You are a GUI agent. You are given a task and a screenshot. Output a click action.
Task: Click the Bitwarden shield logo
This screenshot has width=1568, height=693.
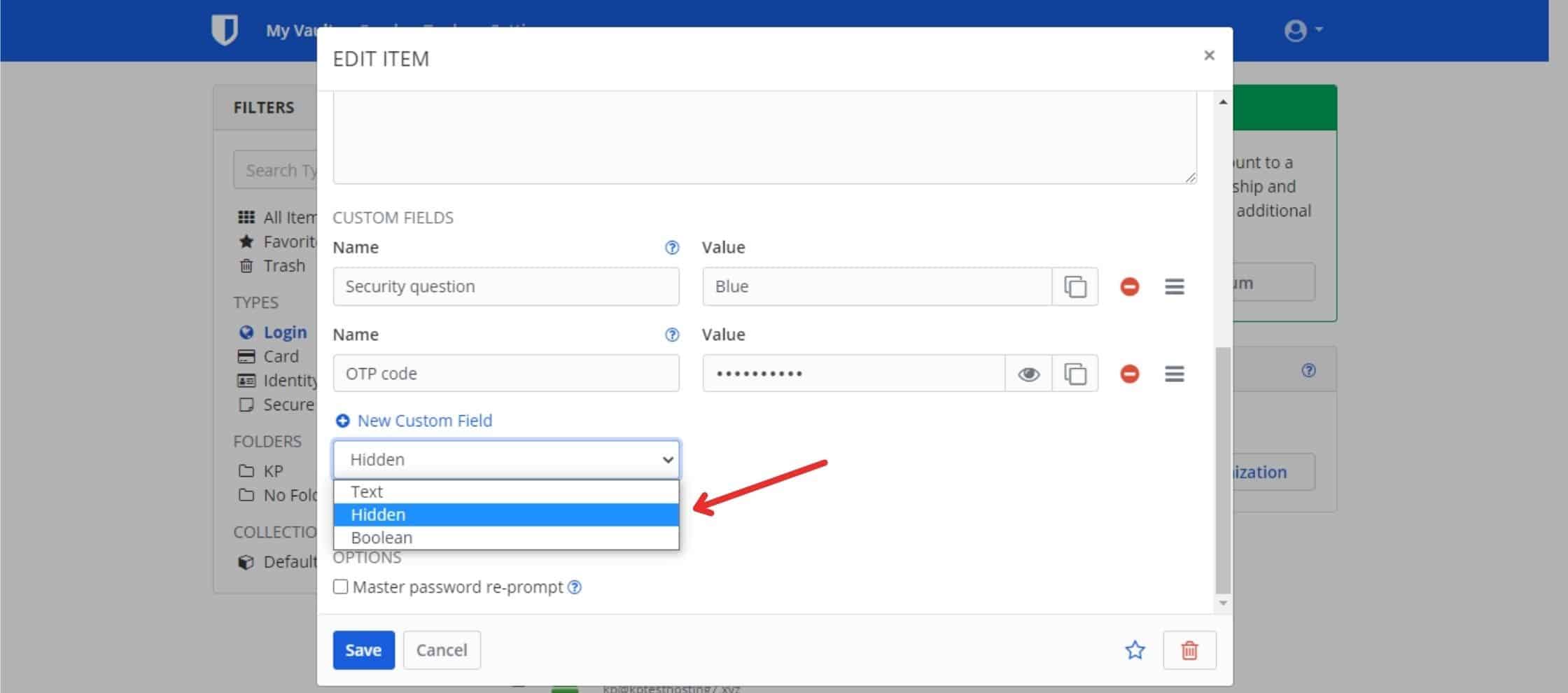pos(225,30)
